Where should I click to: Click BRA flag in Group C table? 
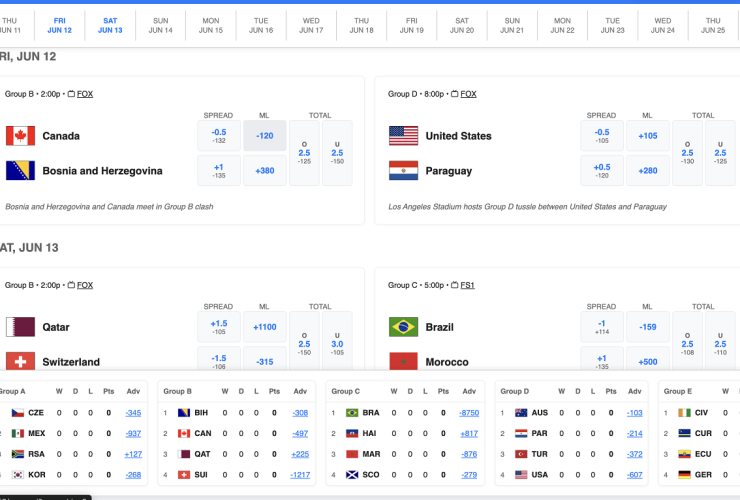coord(352,413)
